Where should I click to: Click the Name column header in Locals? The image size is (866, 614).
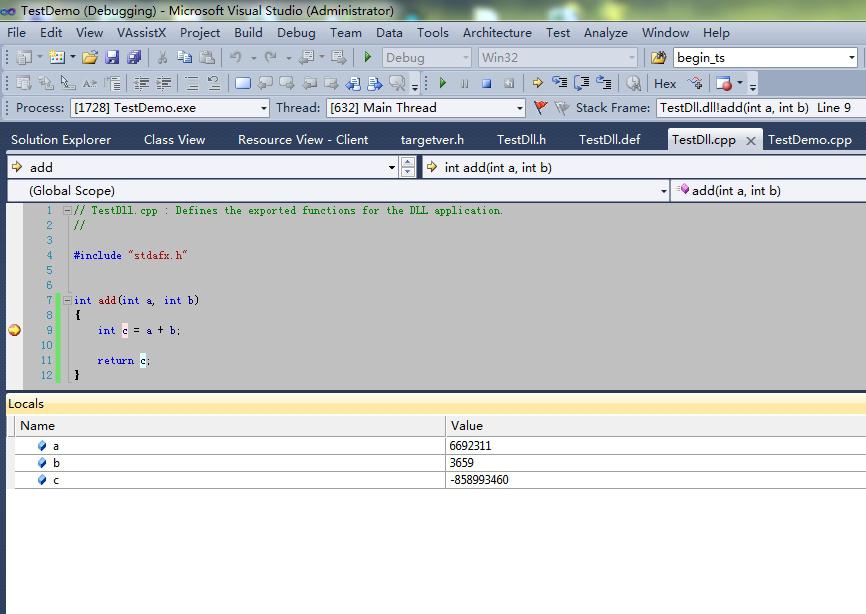pos(230,426)
